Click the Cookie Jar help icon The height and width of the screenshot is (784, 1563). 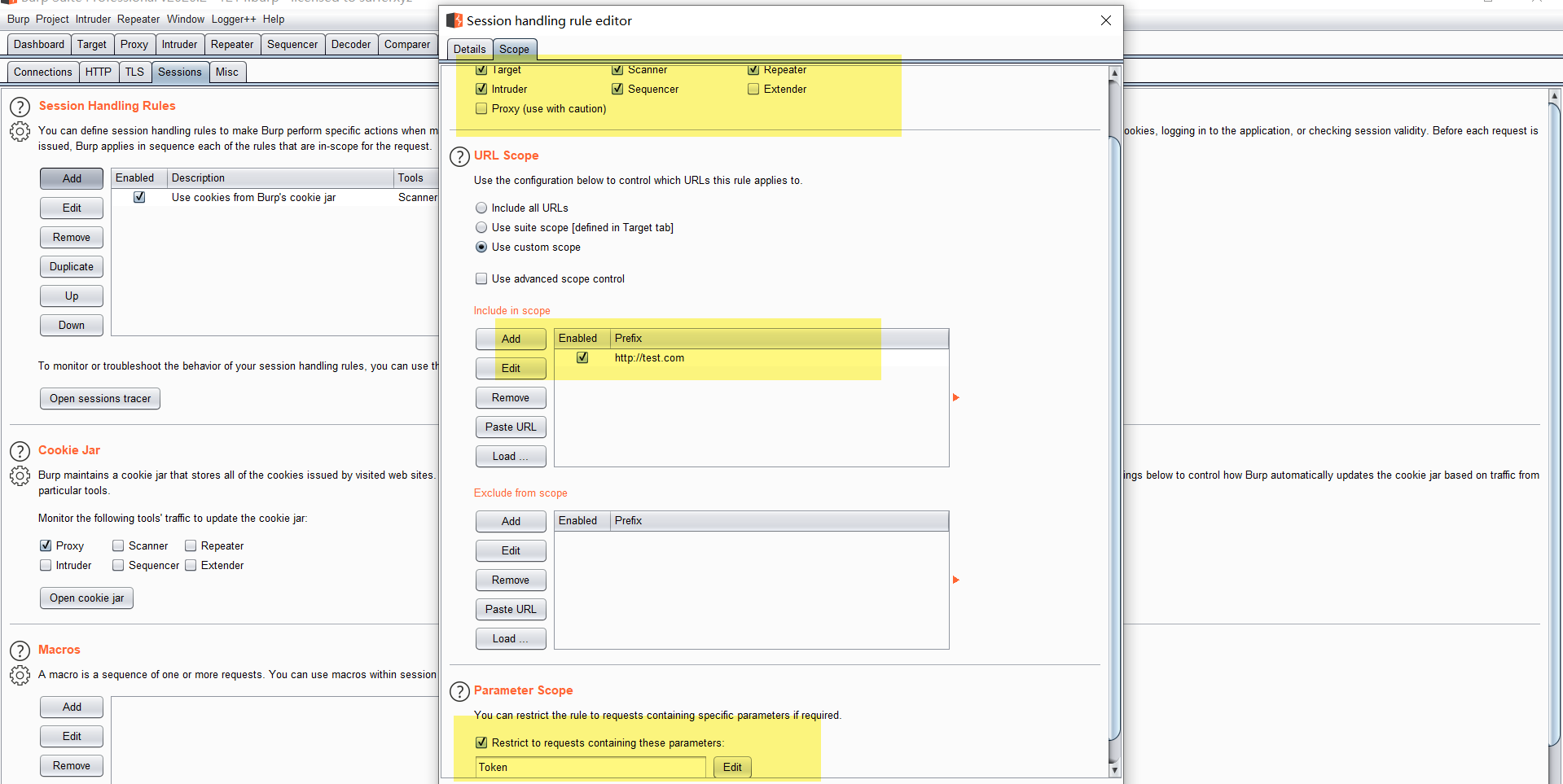20,451
